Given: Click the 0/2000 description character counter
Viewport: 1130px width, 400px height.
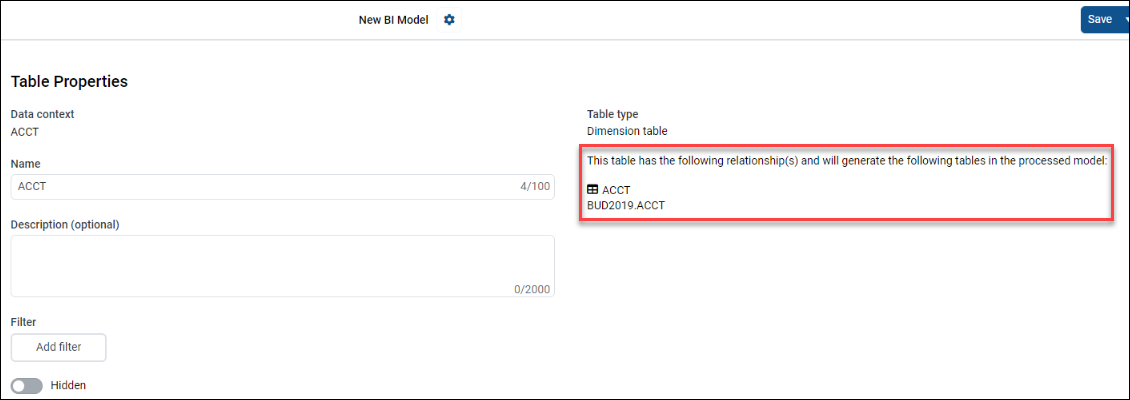Looking at the screenshot, I should [532, 289].
